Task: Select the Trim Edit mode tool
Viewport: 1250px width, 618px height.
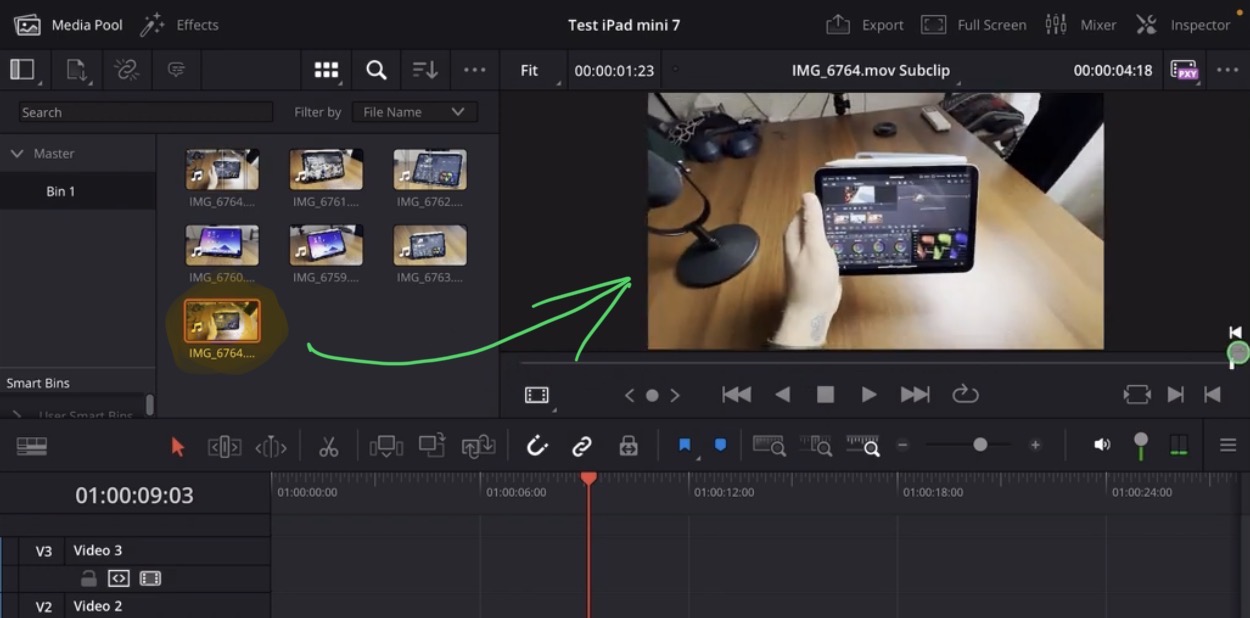Action: tap(224, 446)
